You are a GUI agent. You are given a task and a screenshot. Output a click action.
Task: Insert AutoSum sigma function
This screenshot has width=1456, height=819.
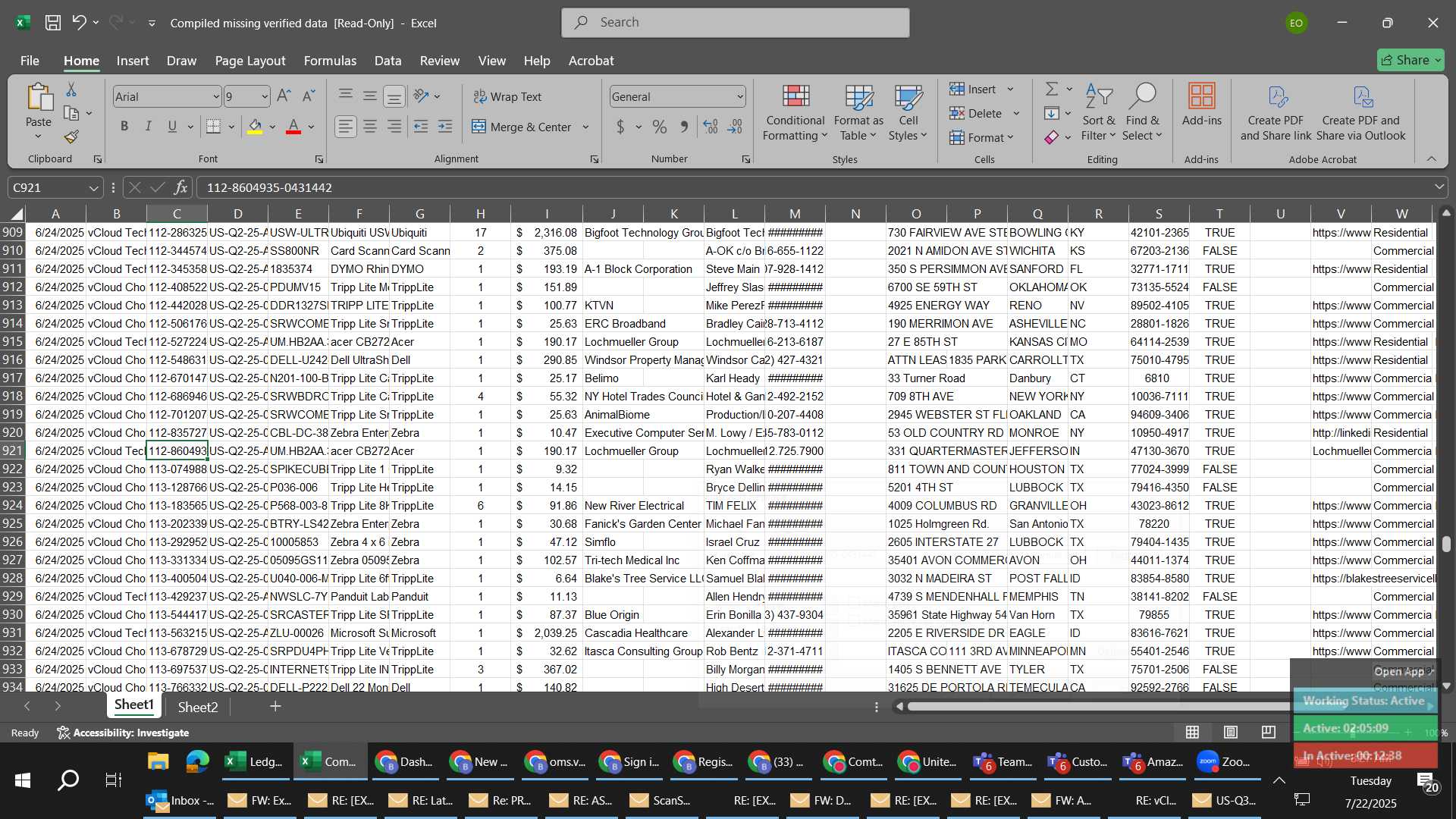pos(1052,89)
